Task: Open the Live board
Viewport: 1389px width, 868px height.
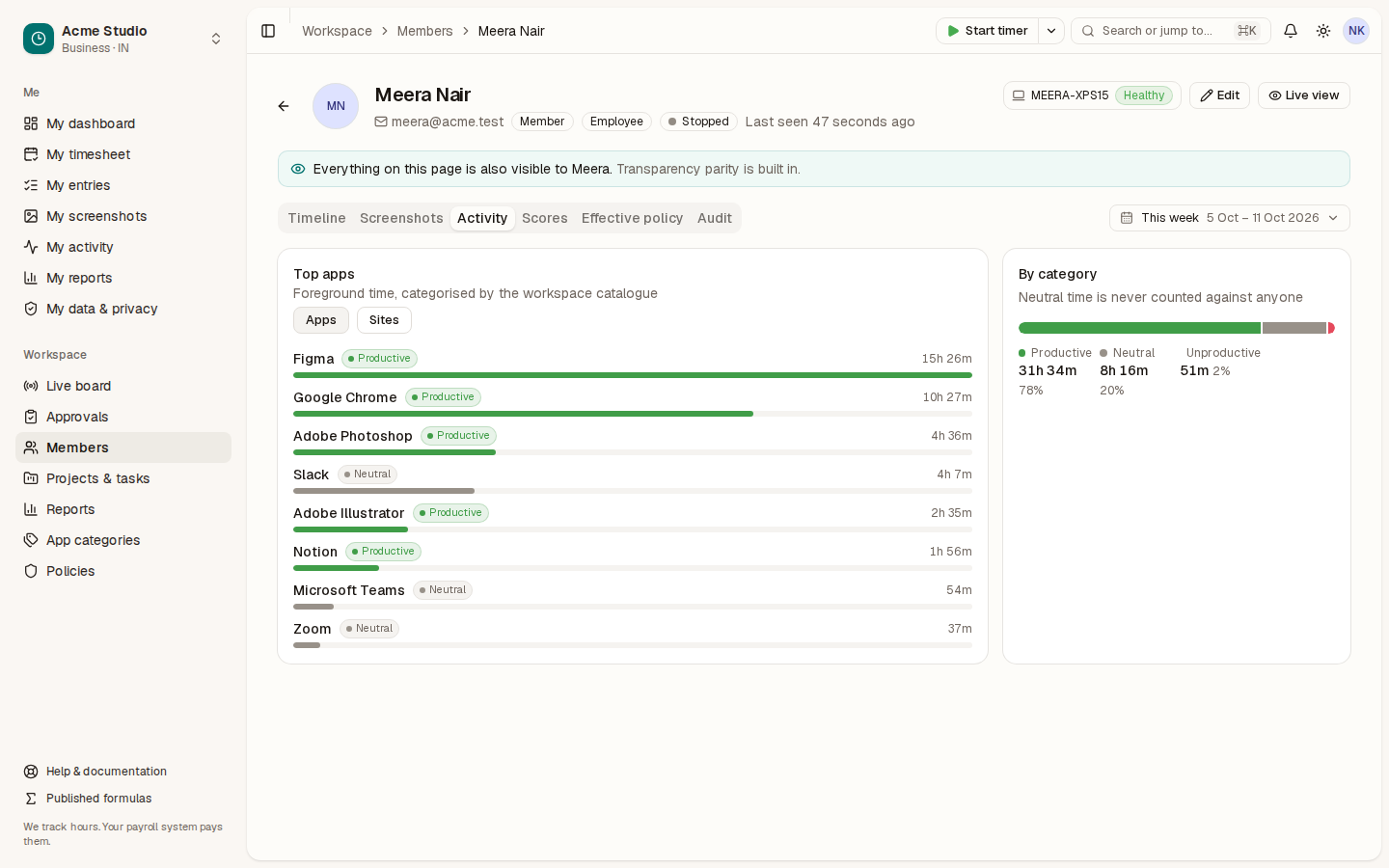Action: [x=123, y=386]
